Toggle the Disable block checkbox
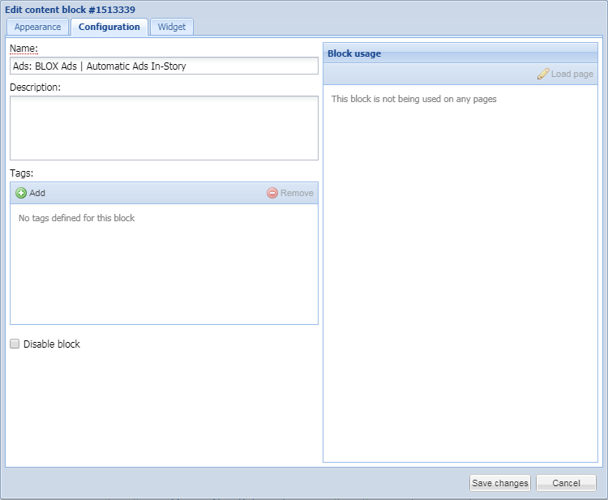This screenshot has height=500, width=608. 15,344
